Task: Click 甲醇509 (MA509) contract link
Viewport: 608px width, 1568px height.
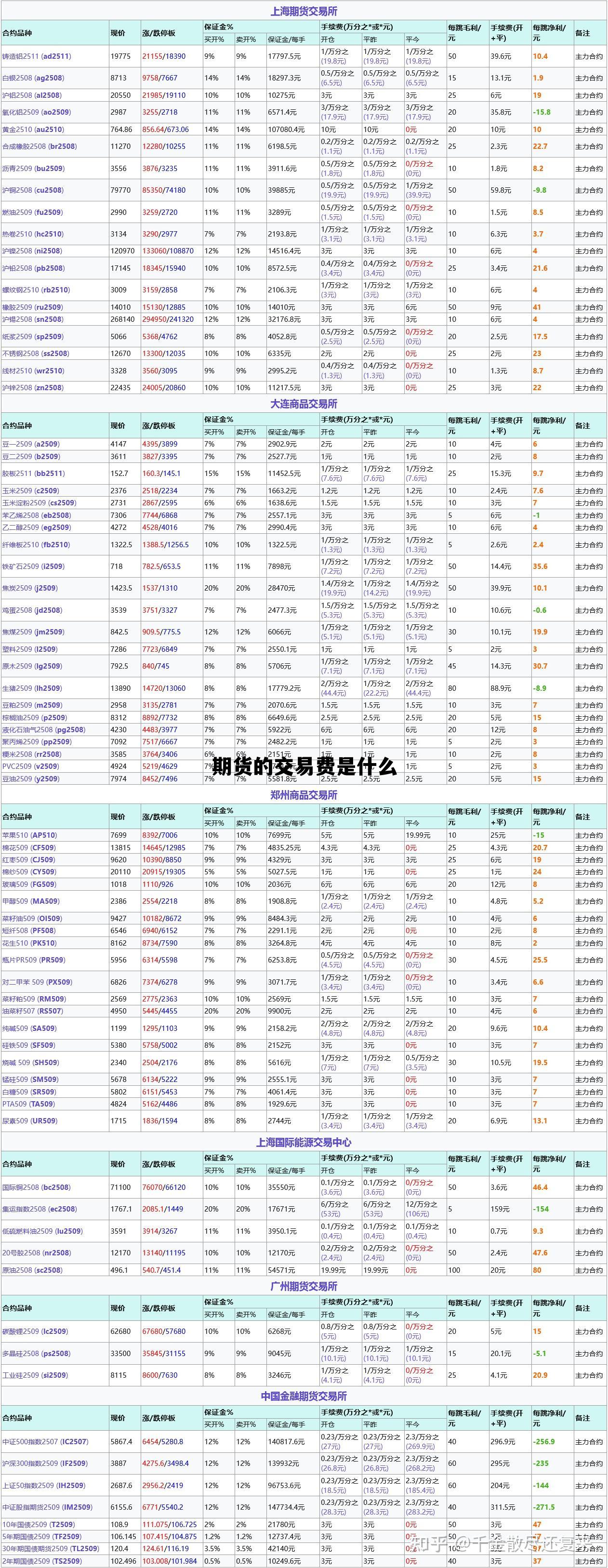Action: [x=30, y=901]
